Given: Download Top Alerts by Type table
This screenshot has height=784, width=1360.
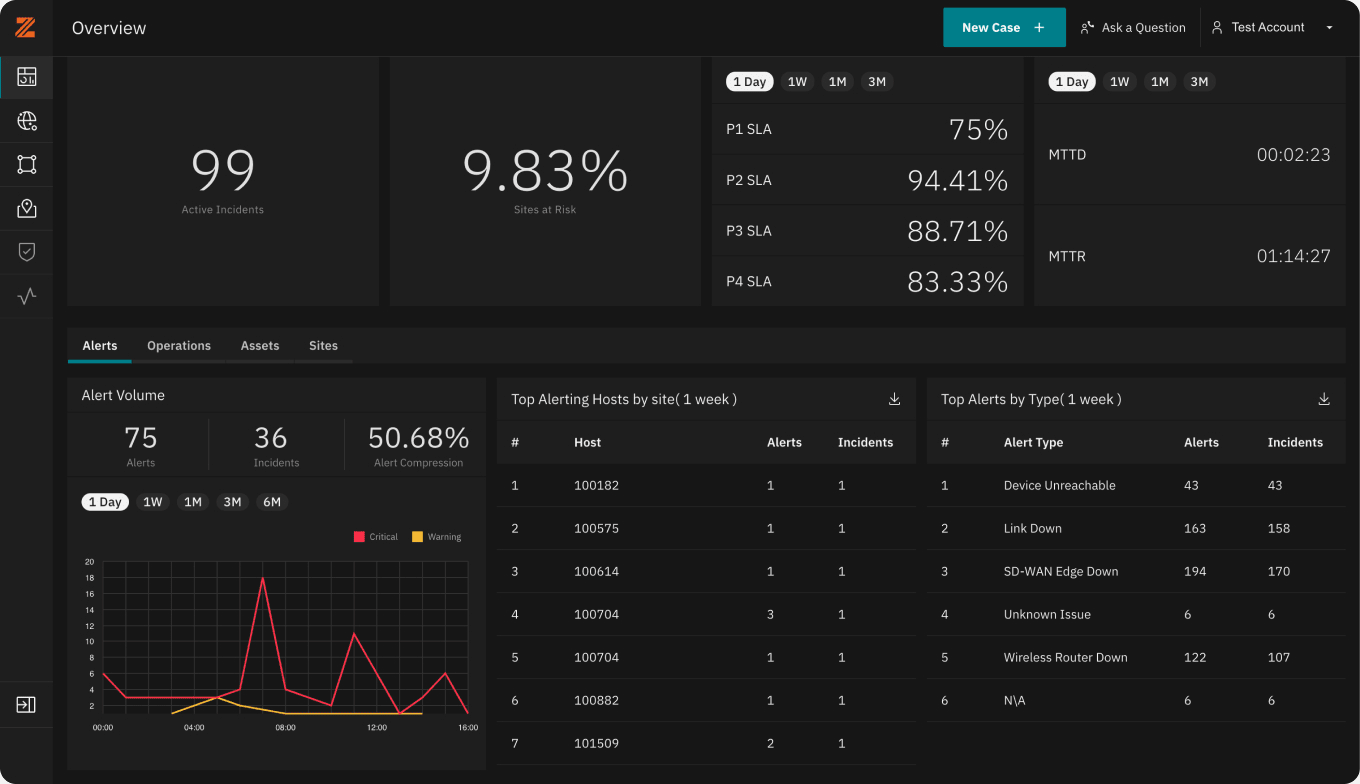Looking at the screenshot, I should click(x=1324, y=399).
